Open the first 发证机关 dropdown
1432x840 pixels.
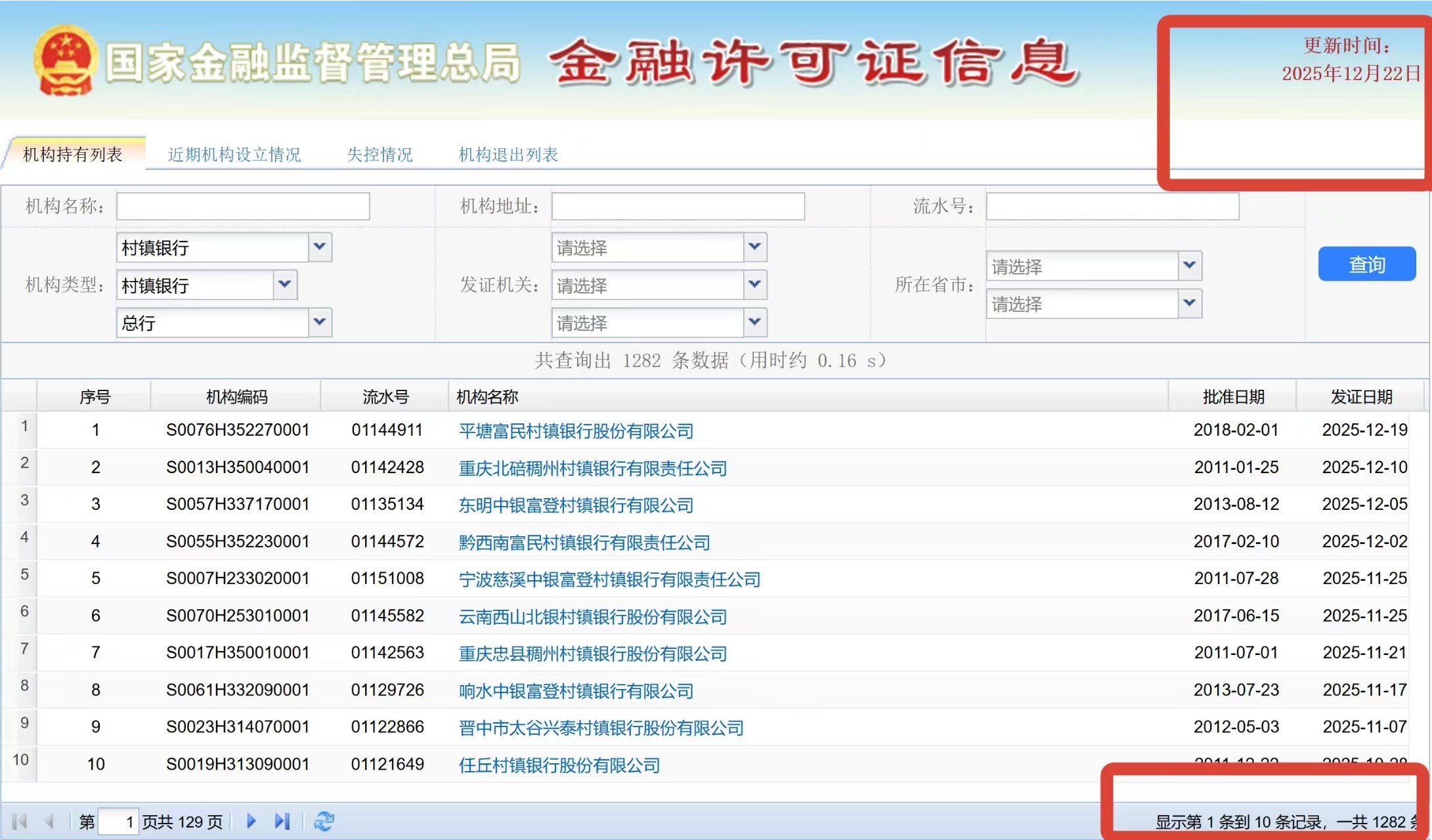coord(754,247)
